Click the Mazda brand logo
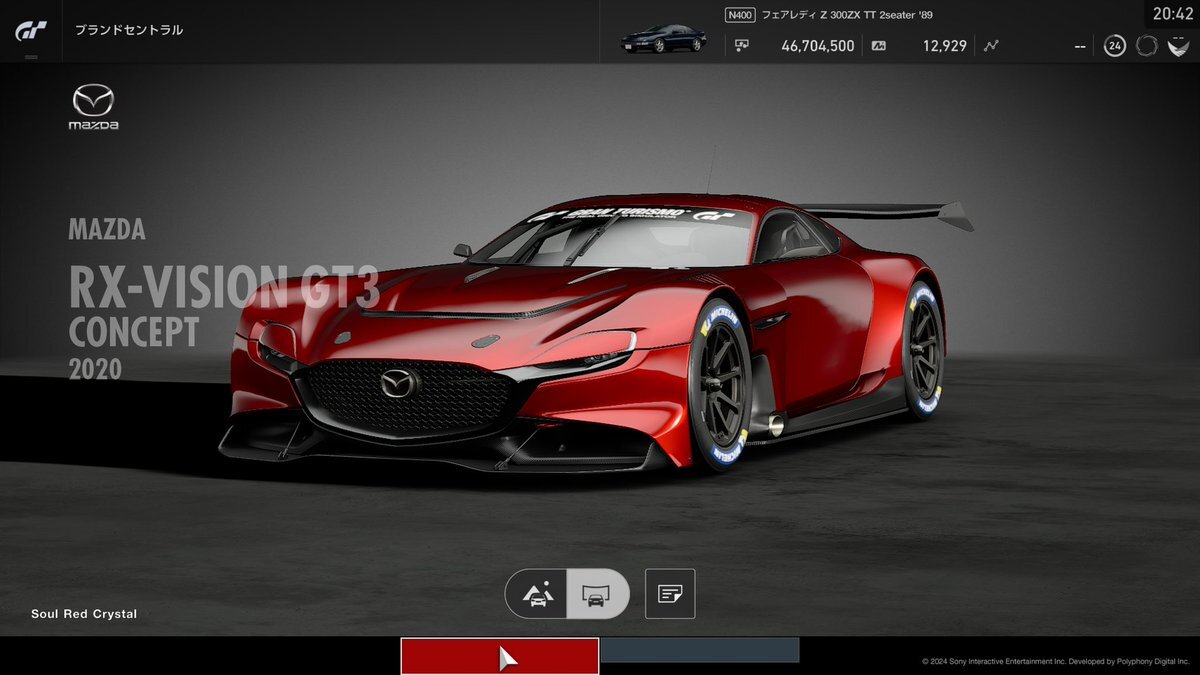Viewport: 1200px width, 675px height. point(93,107)
